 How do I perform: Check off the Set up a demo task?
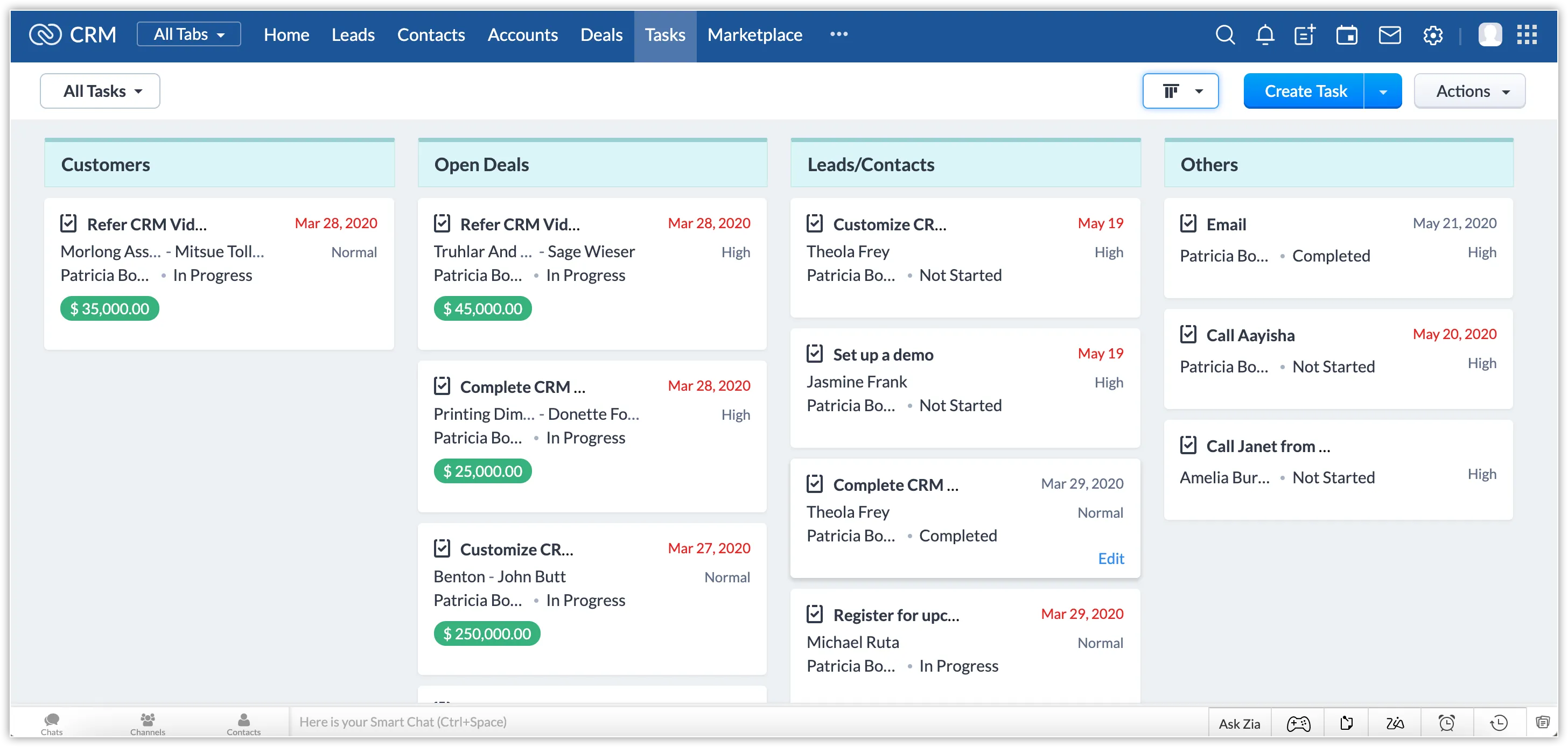tap(815, 354)
